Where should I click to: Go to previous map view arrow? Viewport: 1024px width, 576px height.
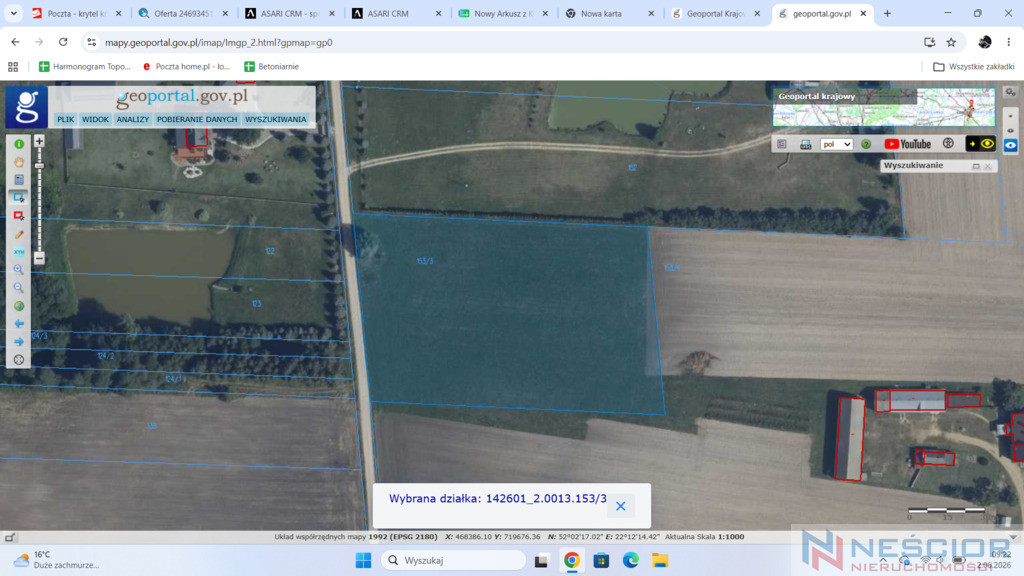(x=19, y=324)
